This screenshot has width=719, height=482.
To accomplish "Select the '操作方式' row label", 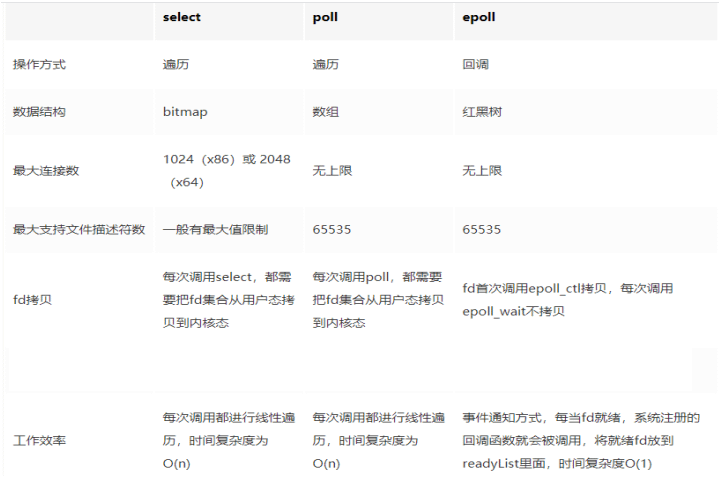I will point(39,64).
